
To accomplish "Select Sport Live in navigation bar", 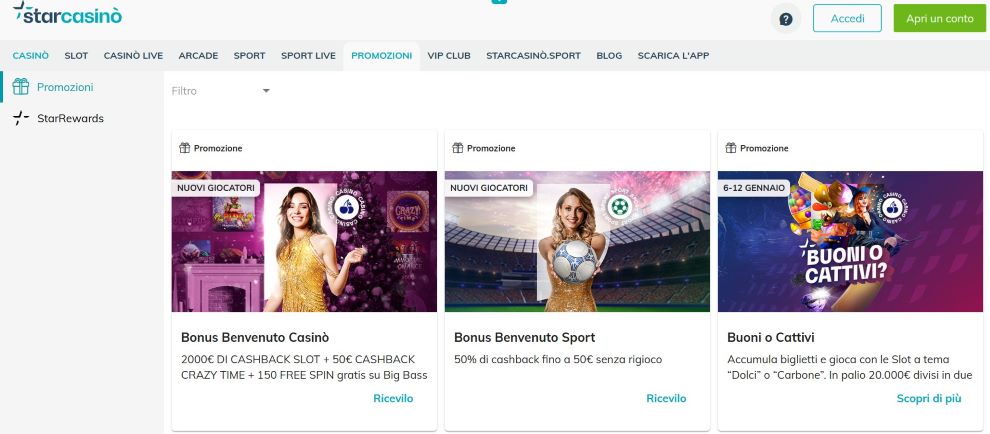I will click(x=308, y=56).
